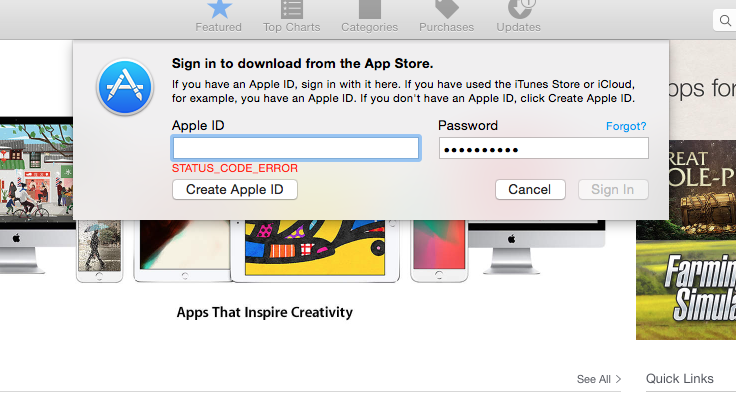The image size is (736, 400).
Task: Click into the Password field
Action: [x=544, y=148]
